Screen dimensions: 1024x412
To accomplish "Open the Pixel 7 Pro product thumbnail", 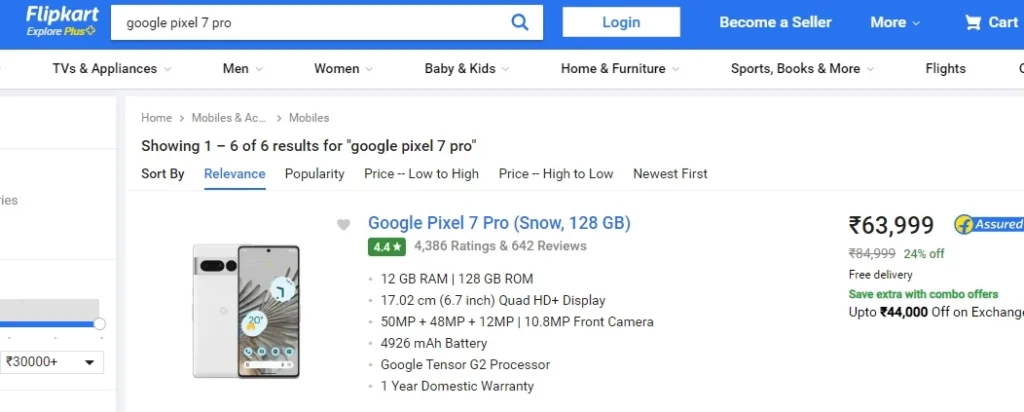I will point(246,311).
